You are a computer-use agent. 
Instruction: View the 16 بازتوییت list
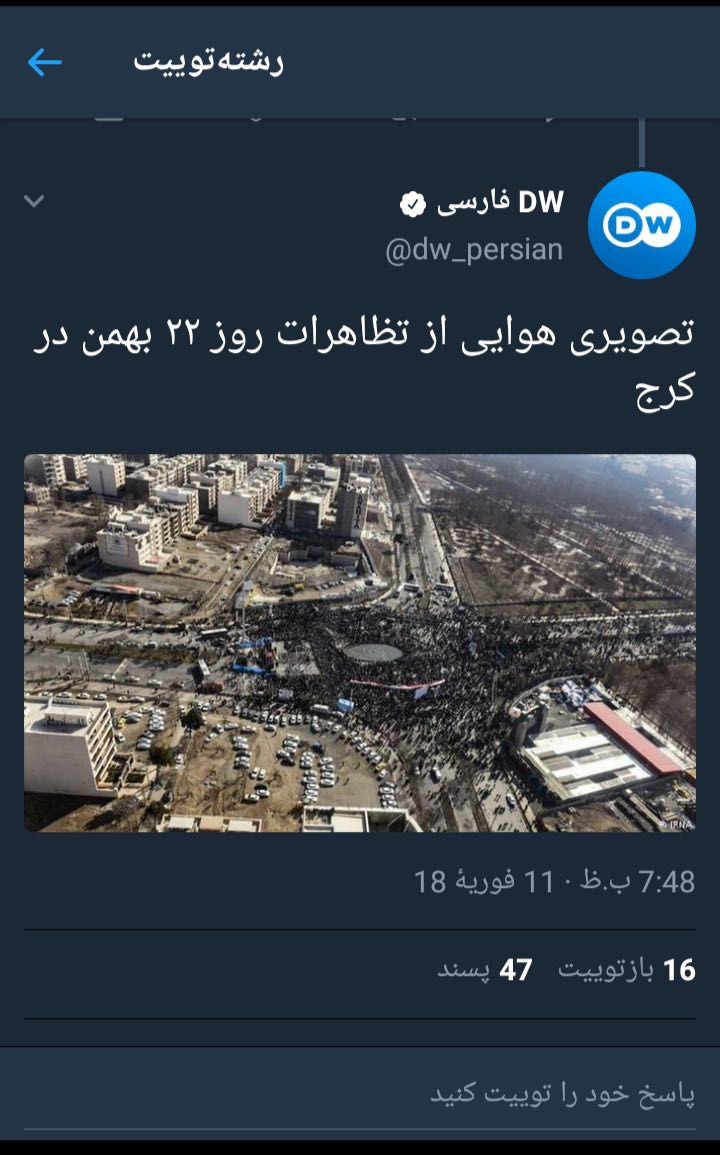pos(626,970)
